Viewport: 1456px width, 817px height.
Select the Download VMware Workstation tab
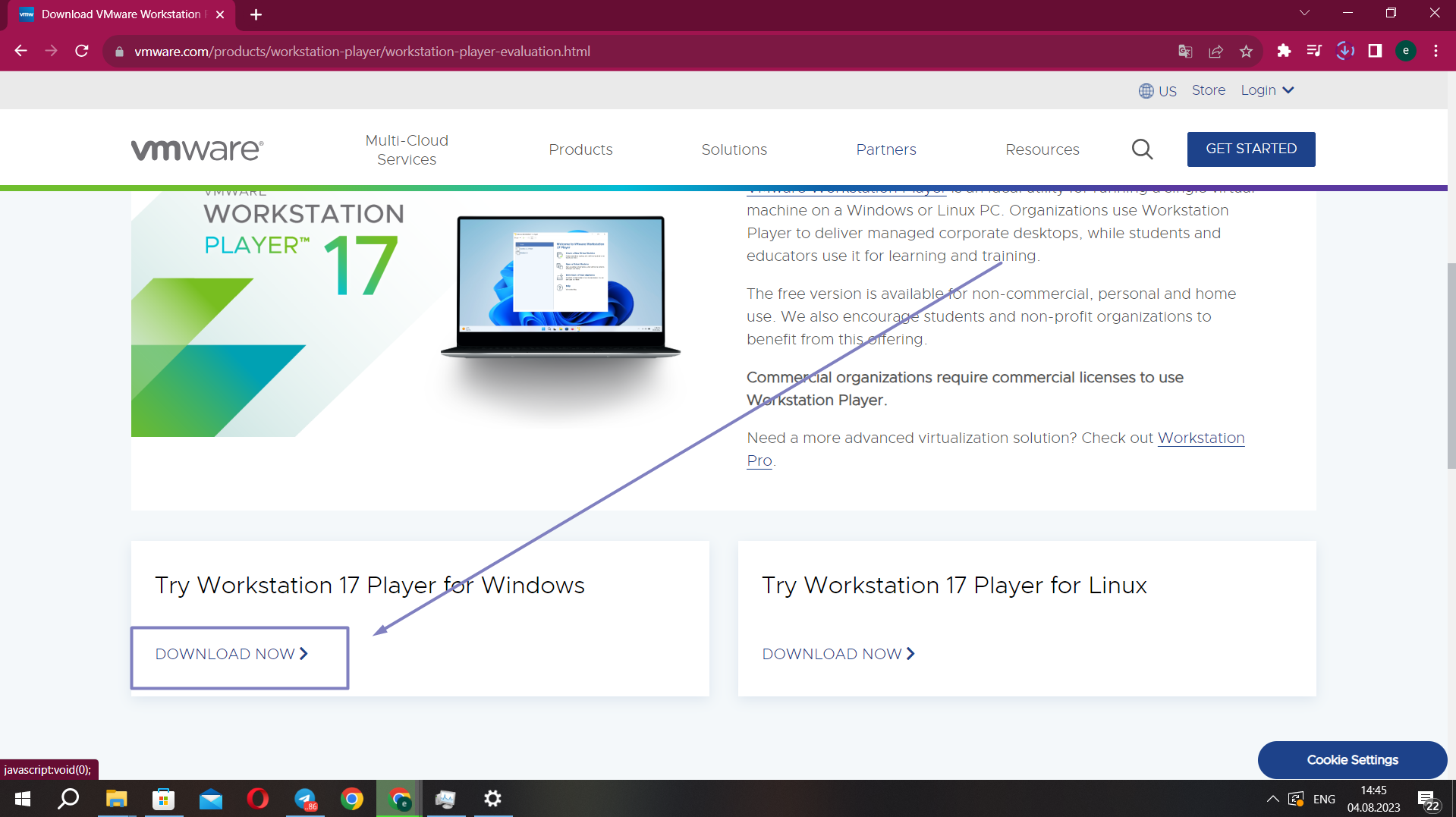tap(121, 14)
